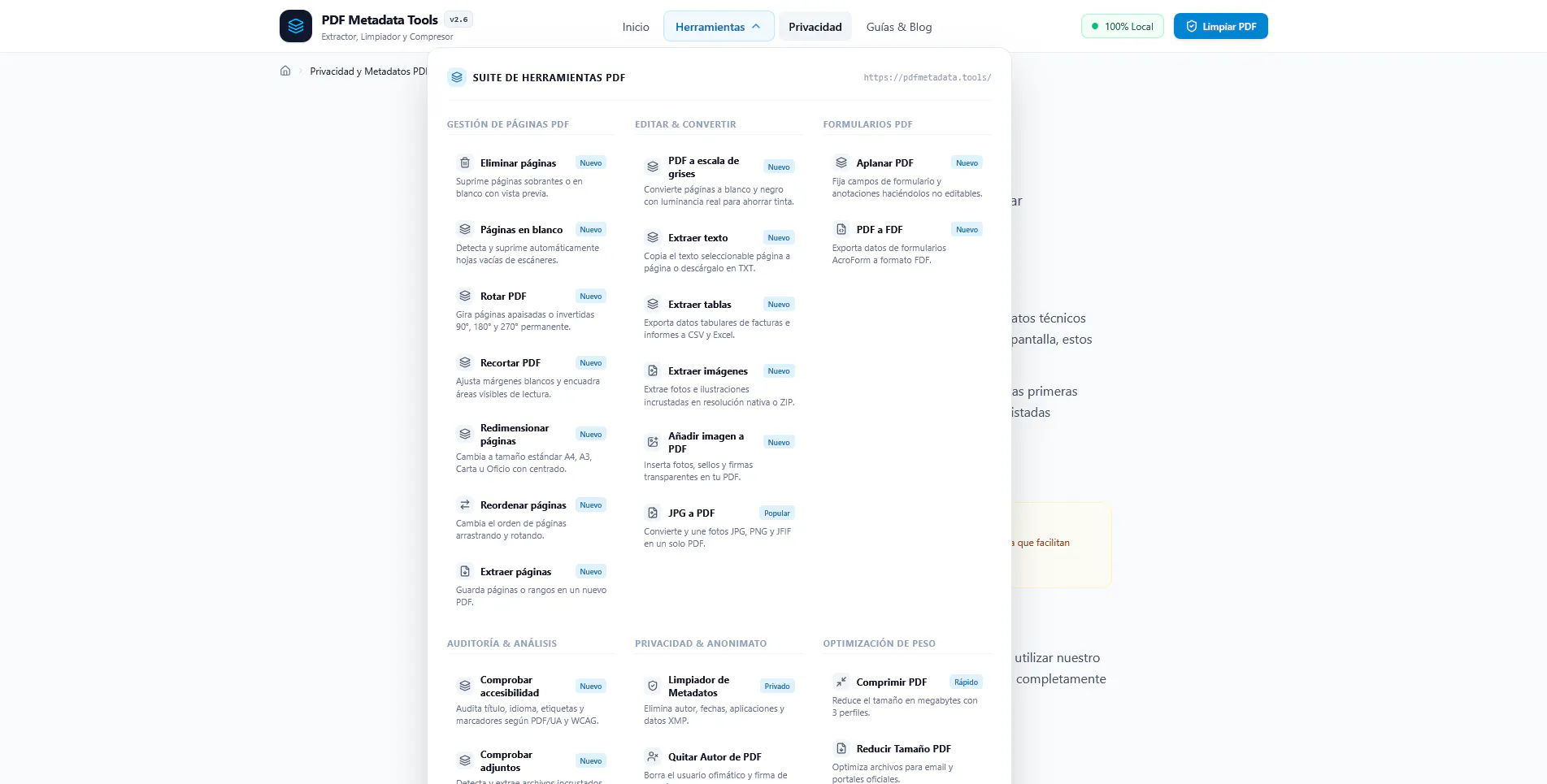Open the Extraer texto tool

(x=719, y=252)
